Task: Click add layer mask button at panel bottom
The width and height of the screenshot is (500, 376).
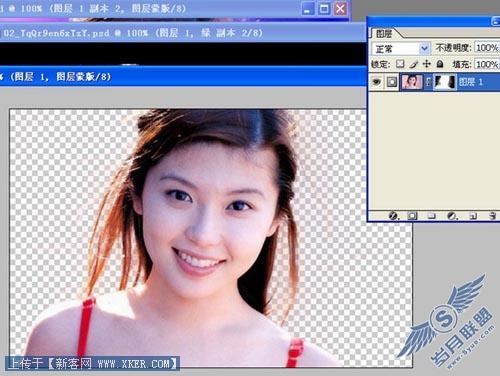Action: coord(412,216)
